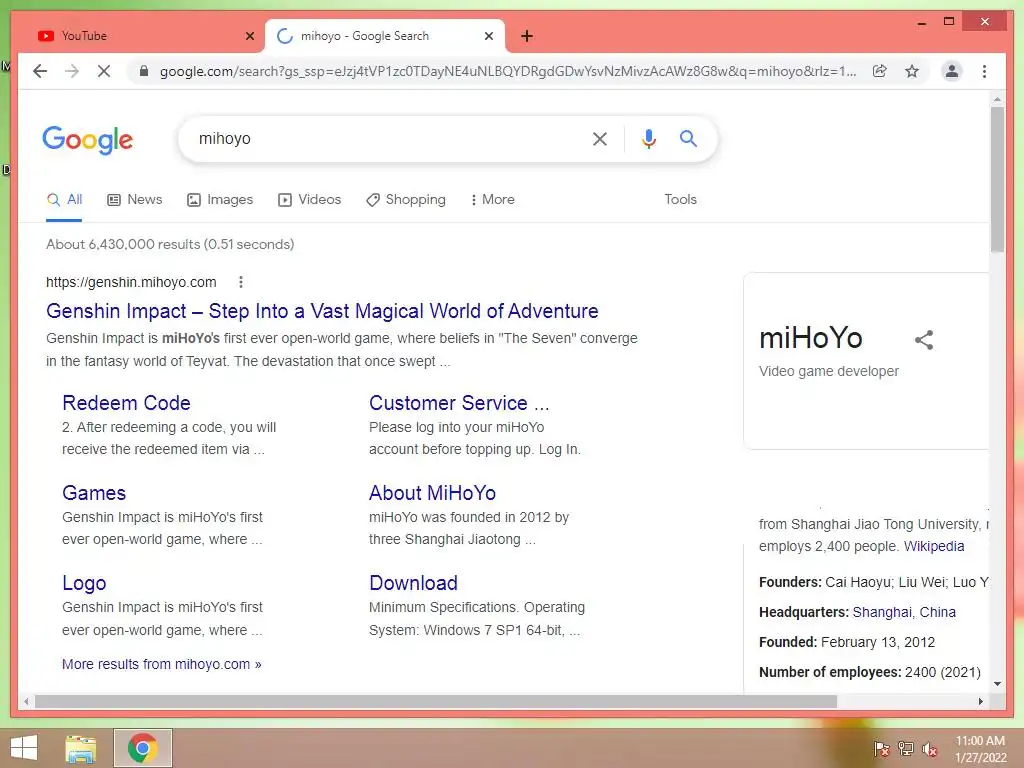Bookmark this page with the star icon
Image resolution: width=1024 pixels, height=768 pixels.
pos(912,71)
